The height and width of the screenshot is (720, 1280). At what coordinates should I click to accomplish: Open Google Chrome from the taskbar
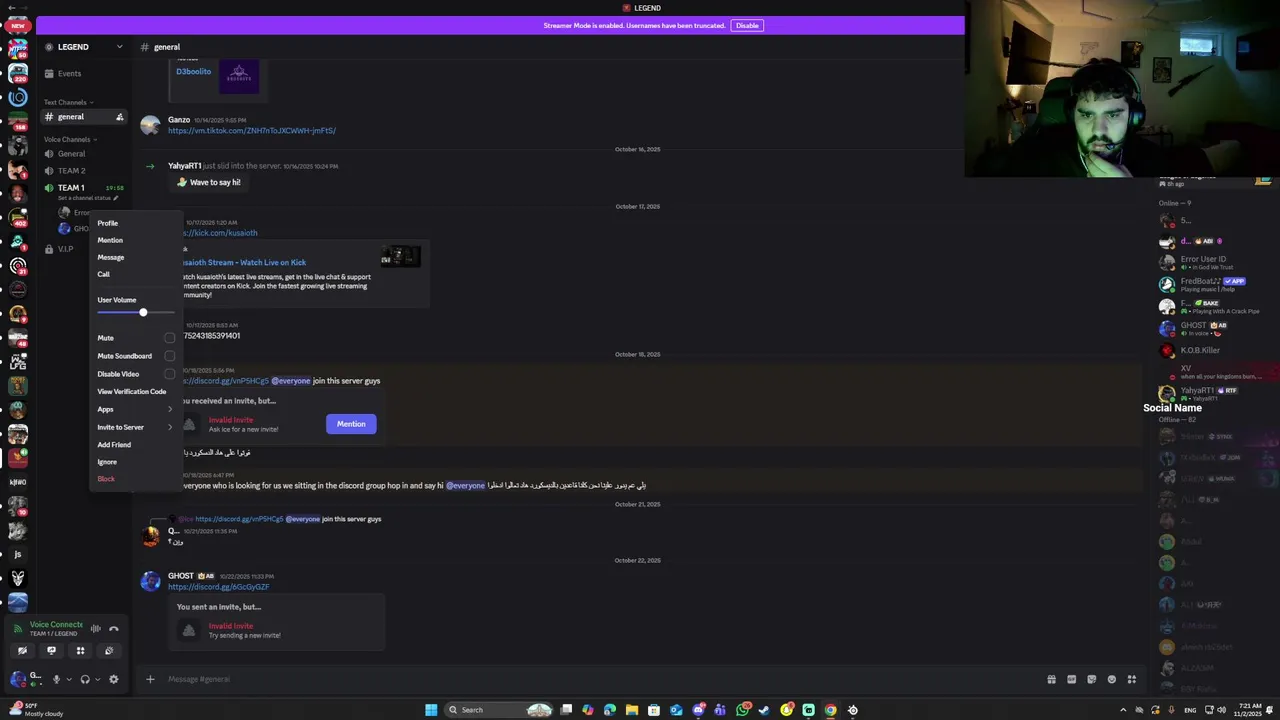[x=830, y=710]
